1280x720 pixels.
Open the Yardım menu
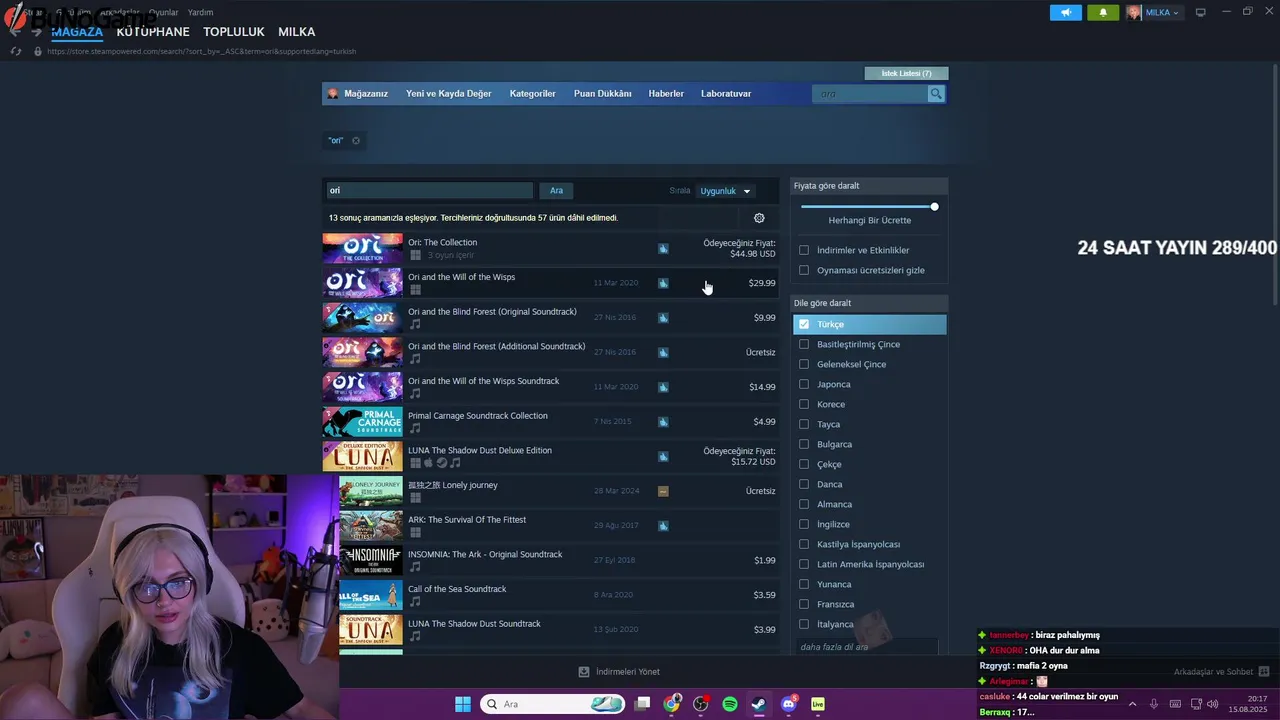click(200, 12)
